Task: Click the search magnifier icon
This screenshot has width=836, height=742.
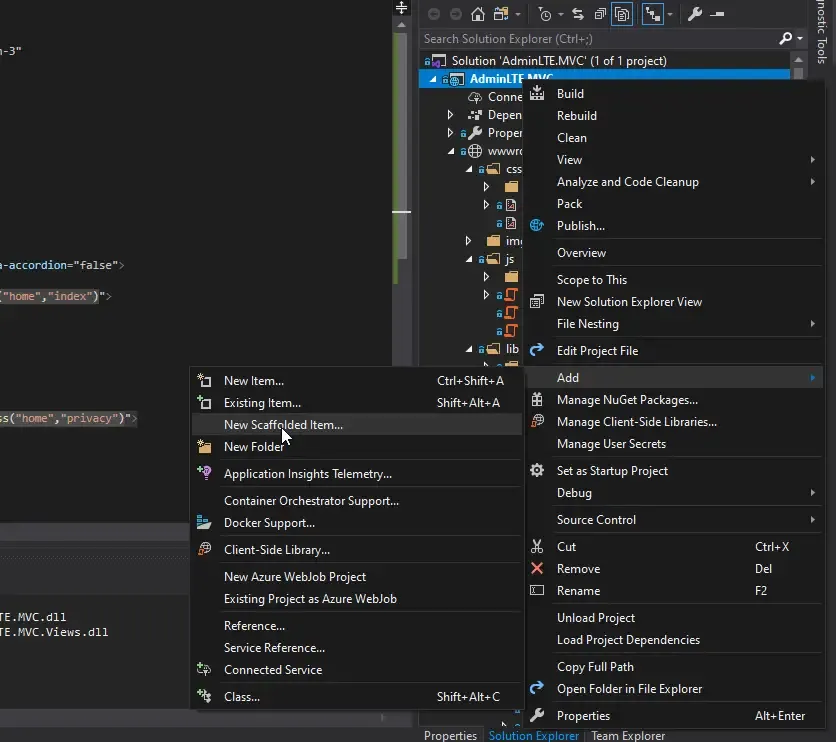Action: pos(785,37)
